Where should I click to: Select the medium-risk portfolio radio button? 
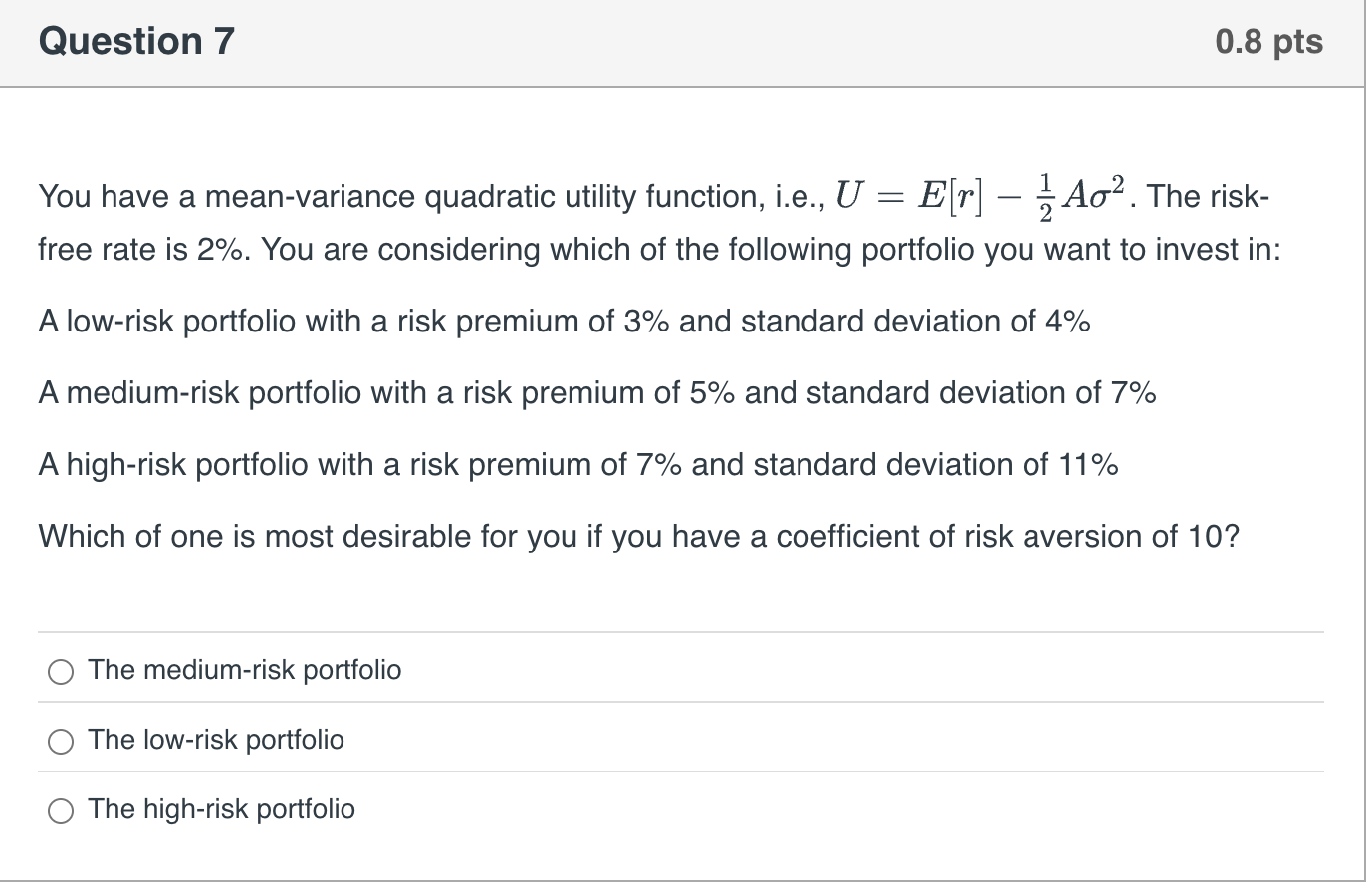tap(61, 672)
